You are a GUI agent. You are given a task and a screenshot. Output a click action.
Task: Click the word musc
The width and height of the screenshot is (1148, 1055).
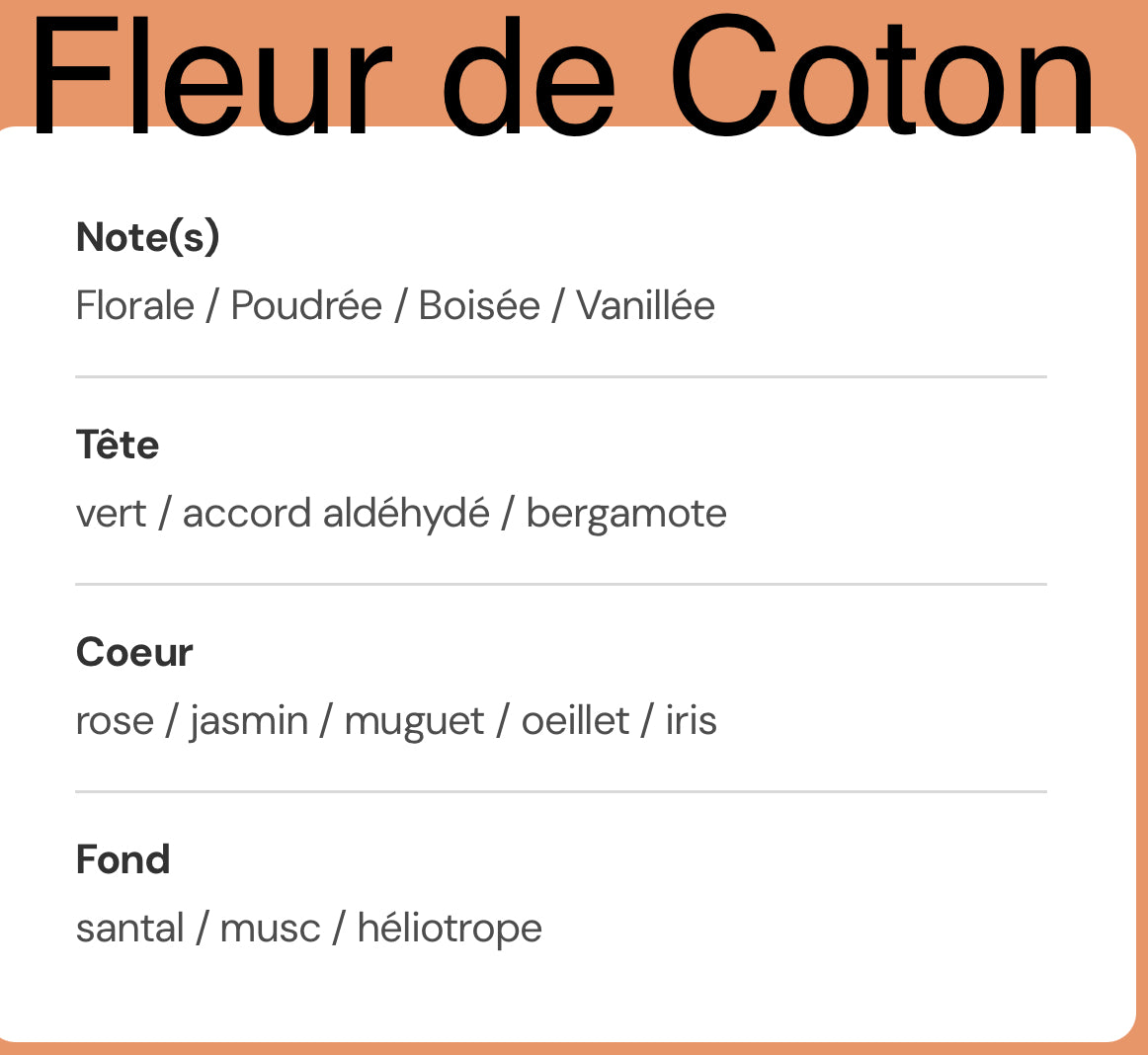(270, 929)
